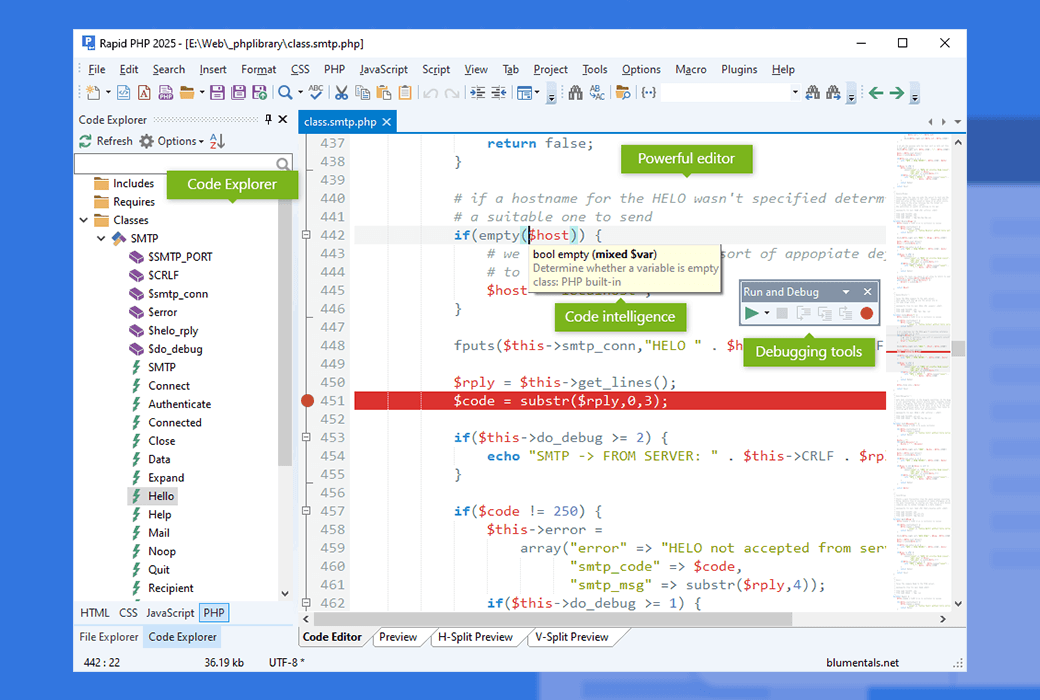Find in files folder icon

tap(623, 93)
